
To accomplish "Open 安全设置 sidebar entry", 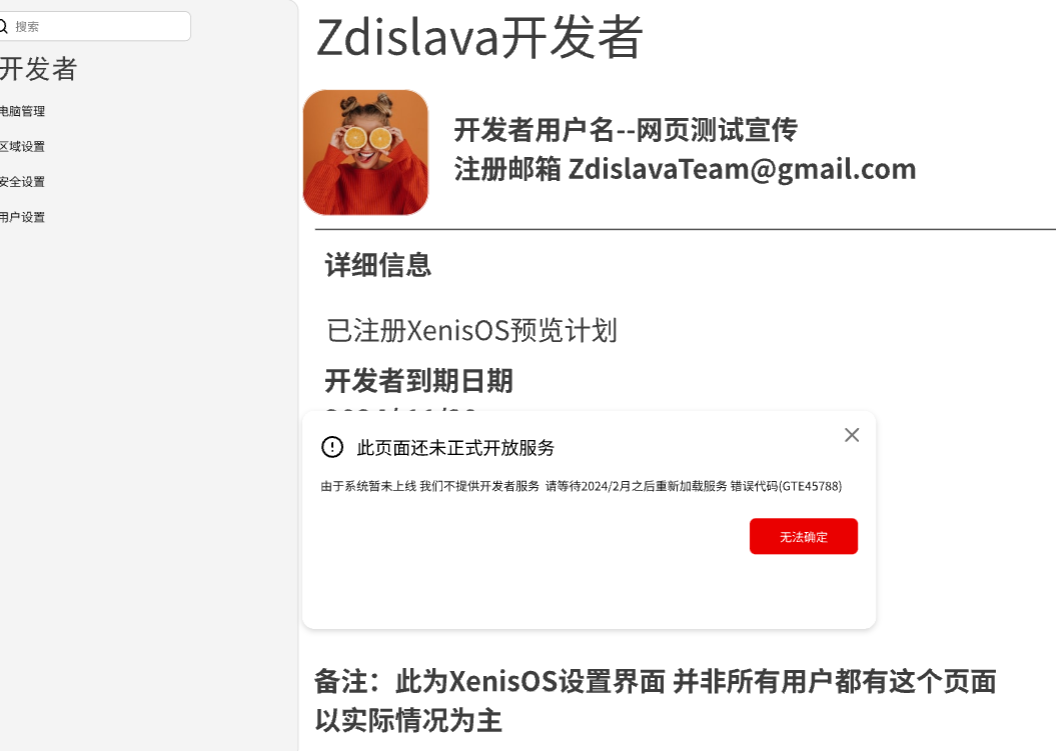I will [22, 182].
